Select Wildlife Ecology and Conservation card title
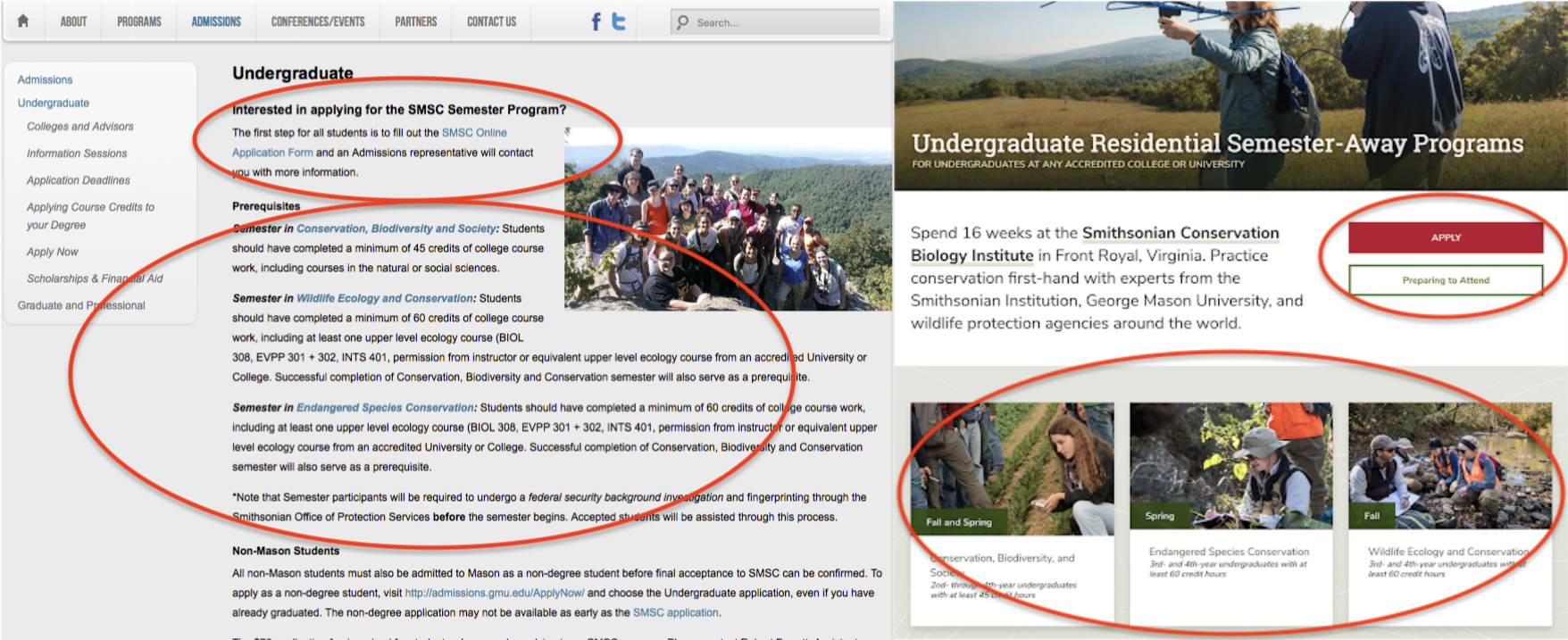Viewport: 1568px width, 640px height. [1448, 552]
